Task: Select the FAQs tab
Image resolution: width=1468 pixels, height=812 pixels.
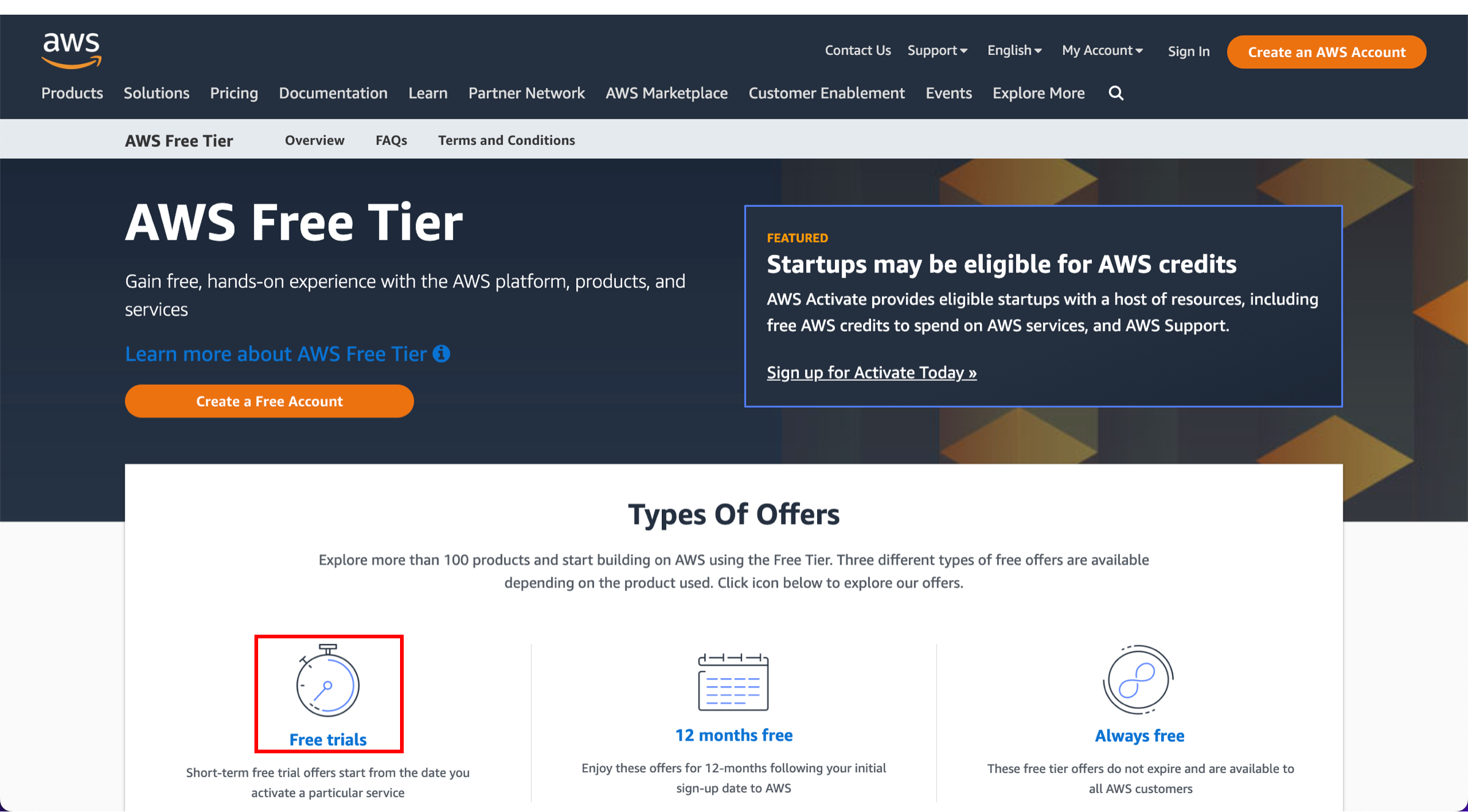Action: [x=392, y=139]
